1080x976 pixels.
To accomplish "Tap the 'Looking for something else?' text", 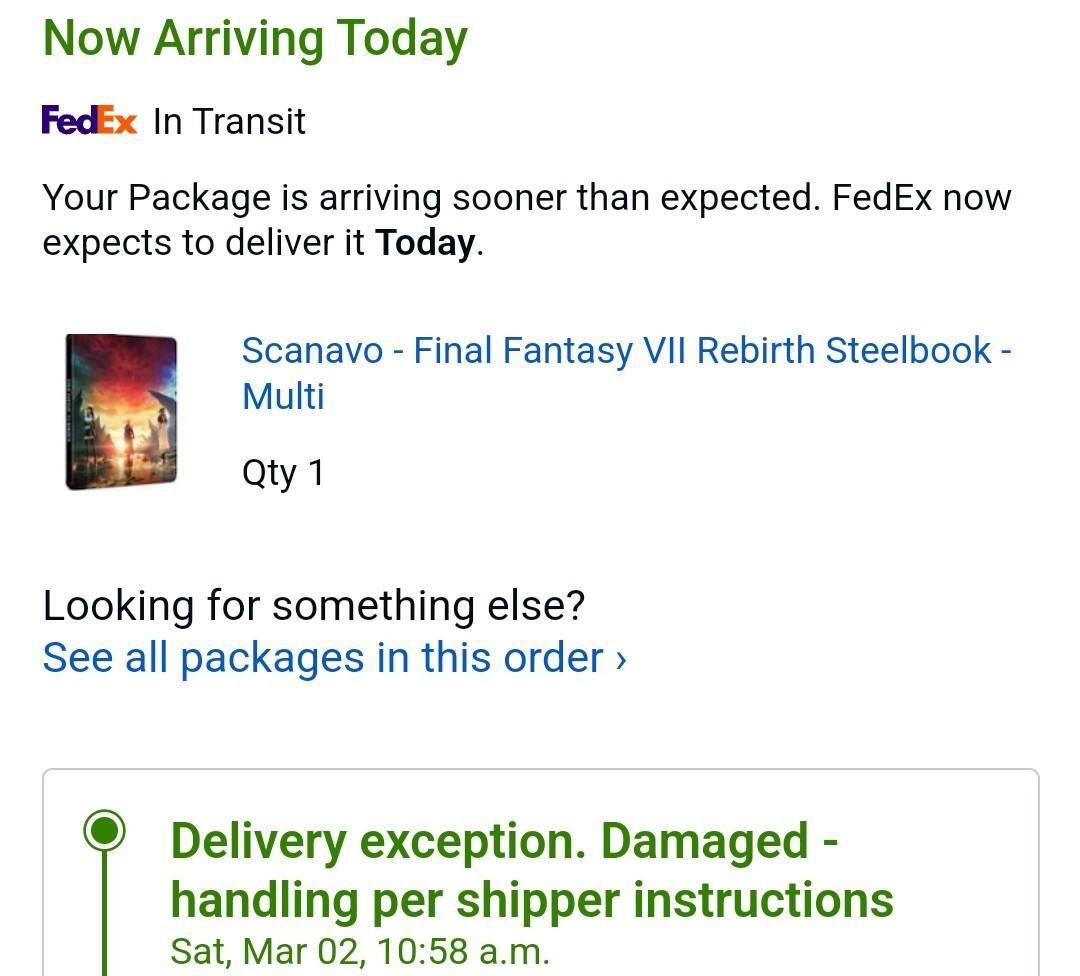I will click(313, 606).
